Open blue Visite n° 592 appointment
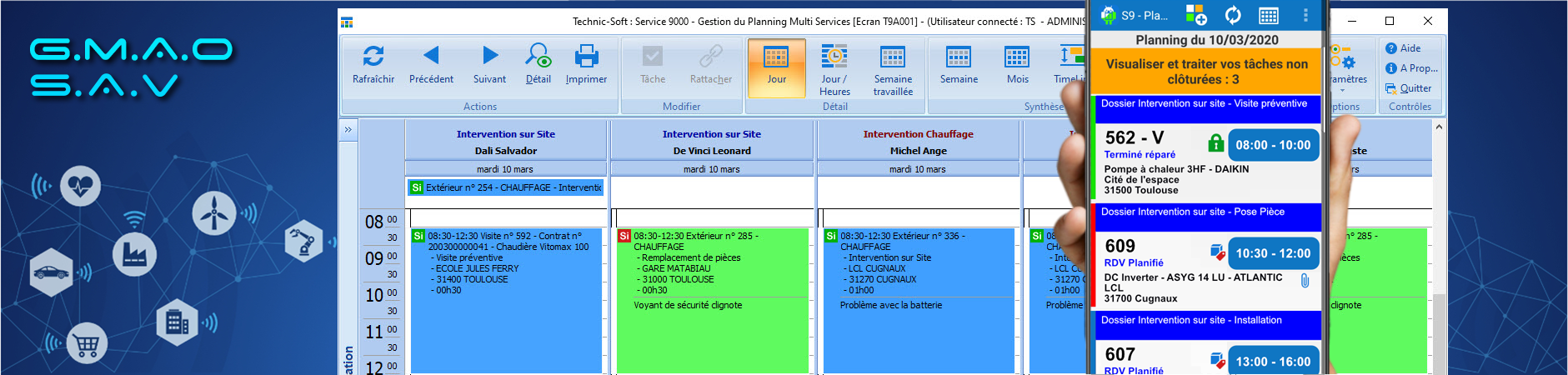 pyautogui.click(x=506, y=301)
